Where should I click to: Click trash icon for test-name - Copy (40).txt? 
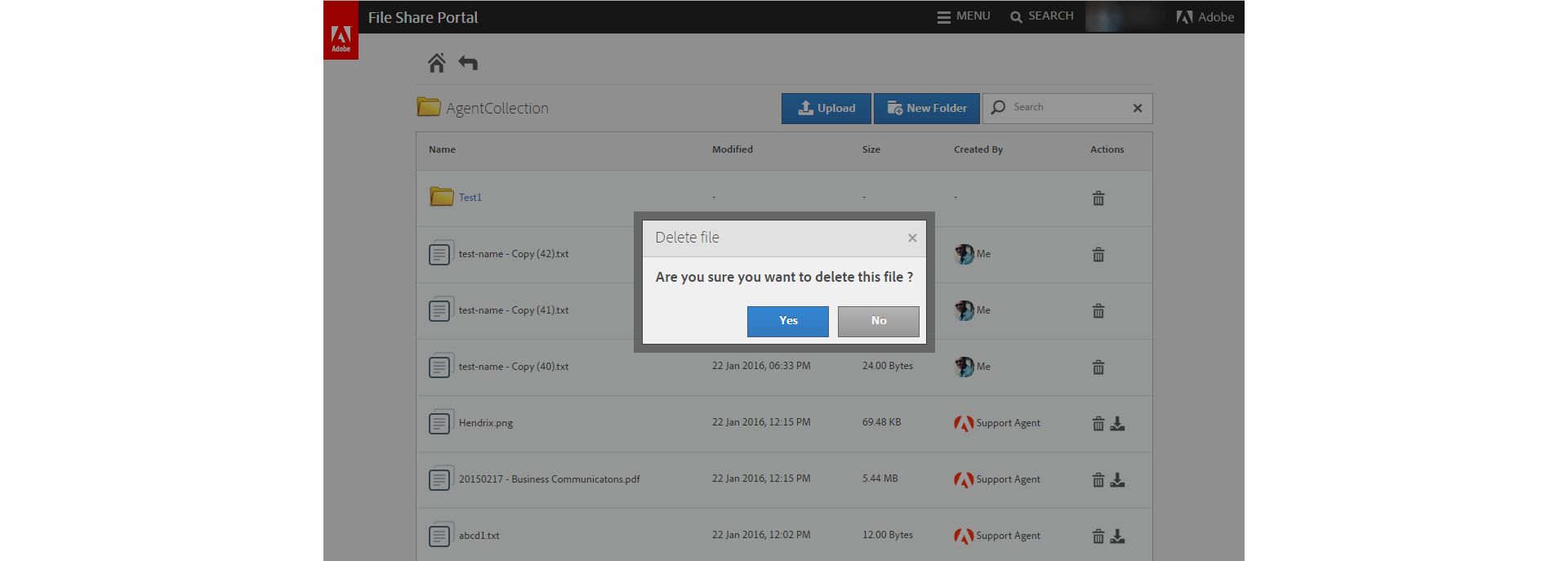pyautogui.click(x=1098, y=367)
